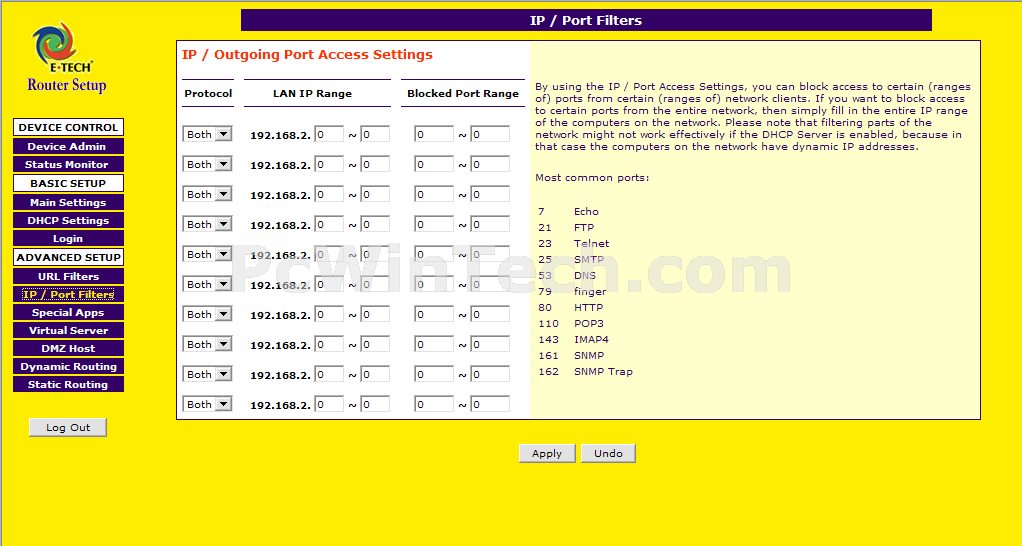1022x546 pixels.
Task: Click the Blocked Port Range column header
Action: pyautogui.click(x=463, y=93)
